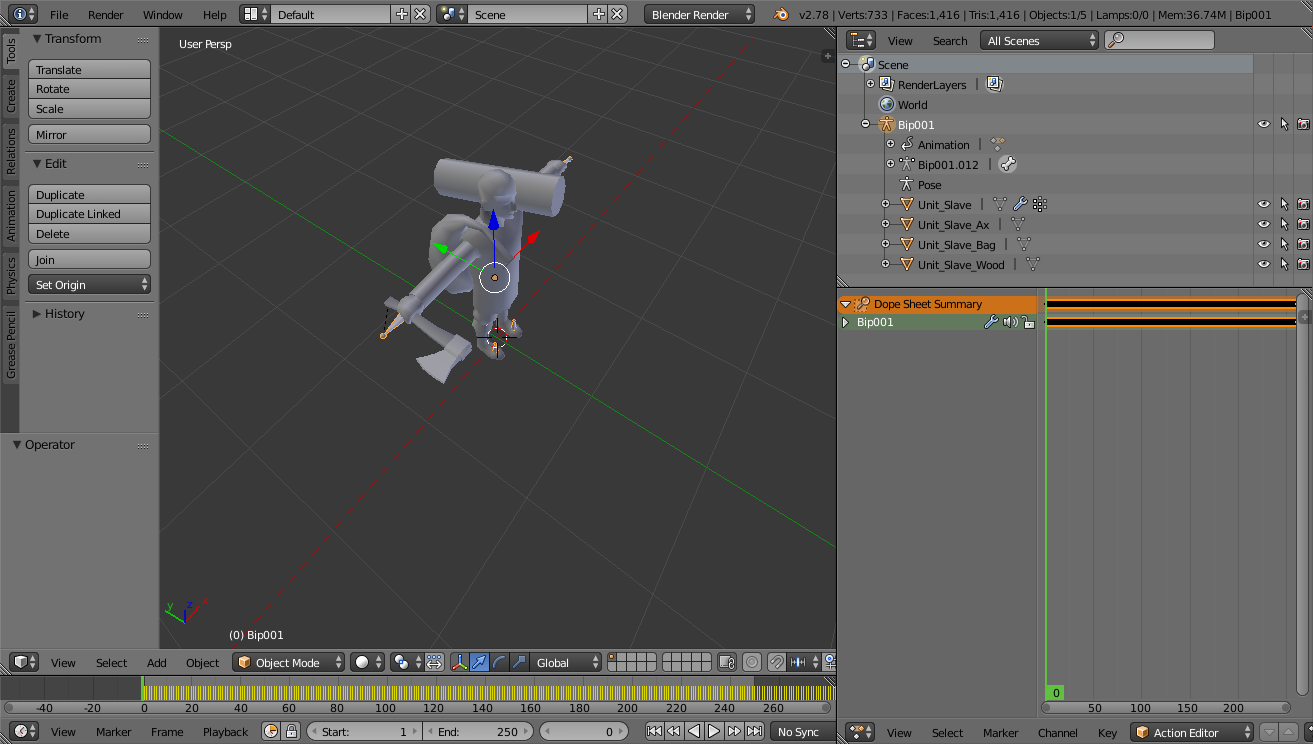Open outliner editor type selector

coord(861,40)
